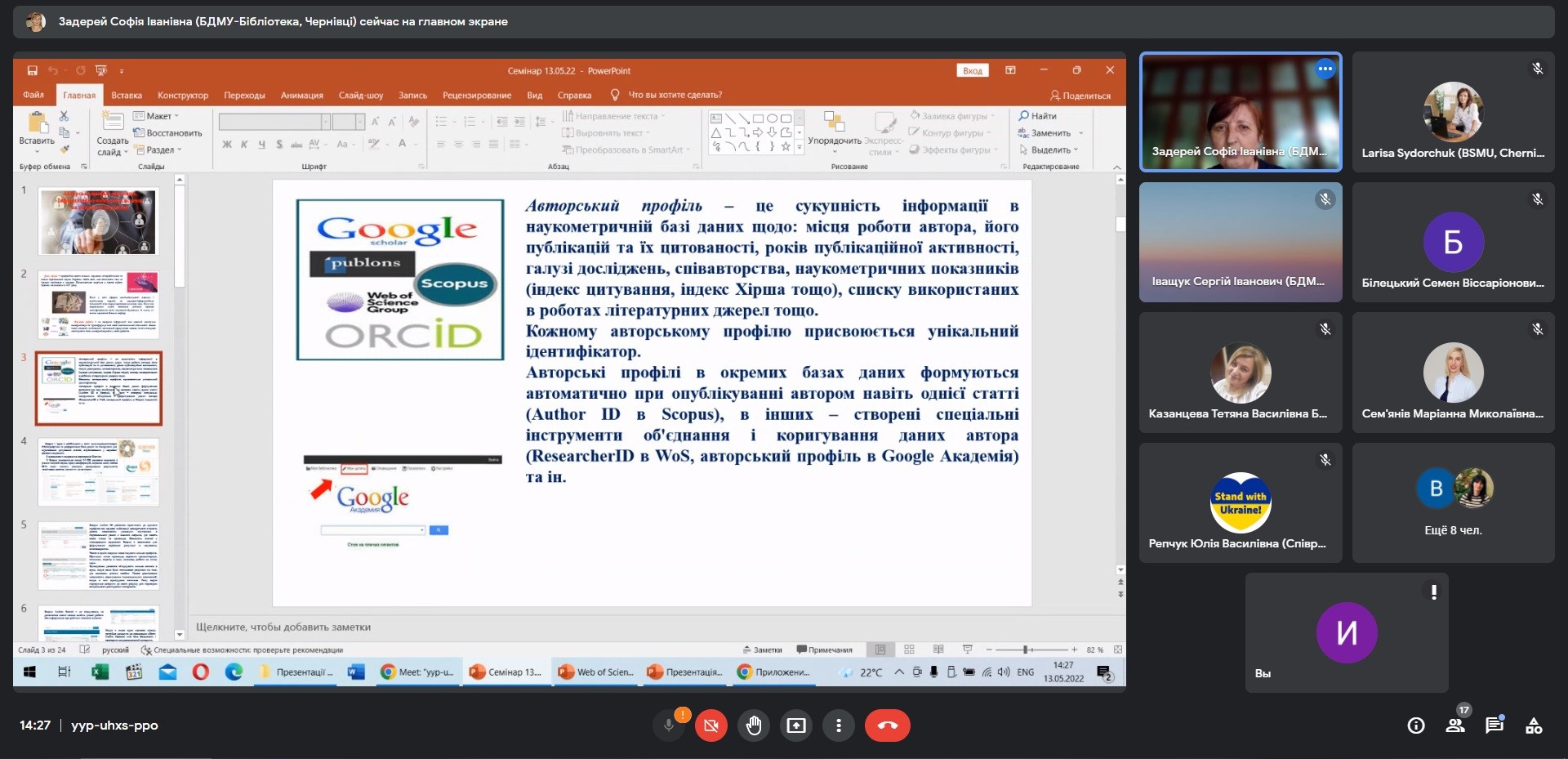The height and width of the screenshot is (759, 1568).
Task: Click the Opera browser taskbar icon
Action: 201,672
